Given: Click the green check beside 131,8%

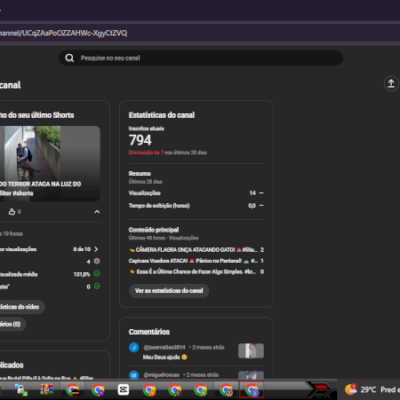Looking at the screenshot, I should point(97,274).
